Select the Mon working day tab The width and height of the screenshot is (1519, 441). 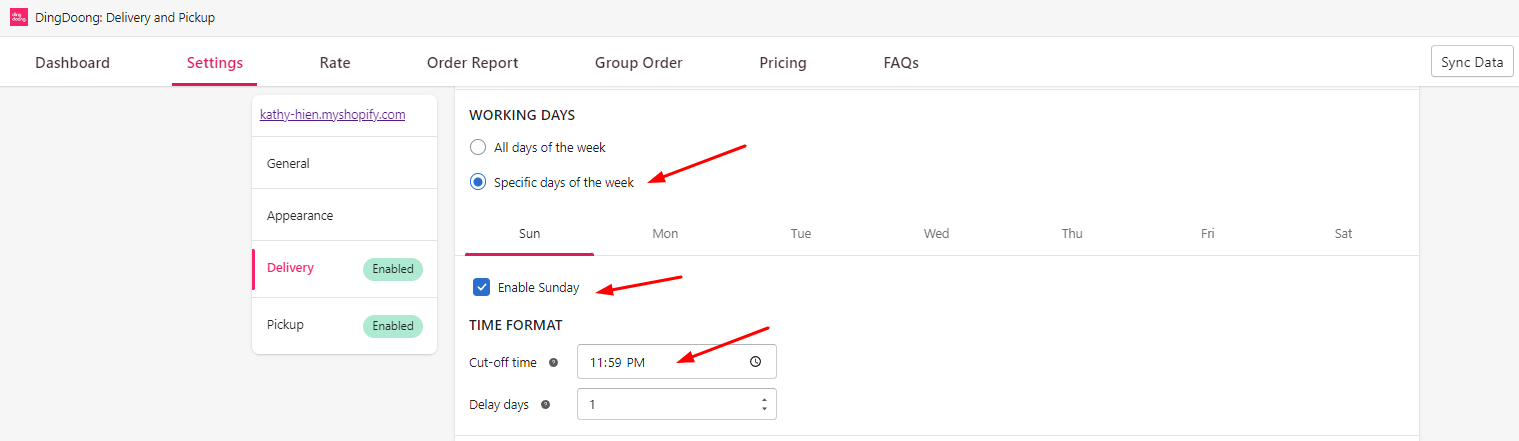pyautogui.click(x=665, y=234)
